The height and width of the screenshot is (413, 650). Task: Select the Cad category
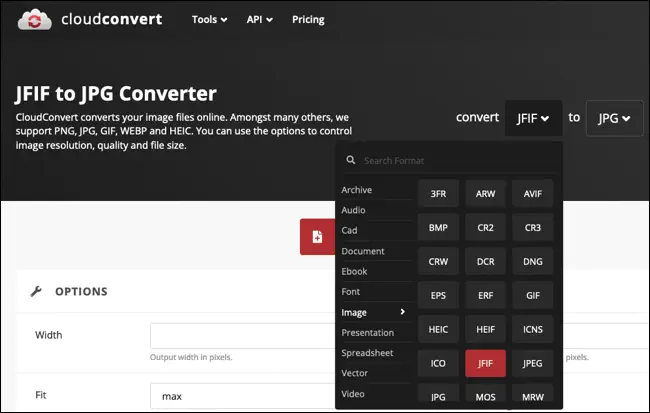349,231
